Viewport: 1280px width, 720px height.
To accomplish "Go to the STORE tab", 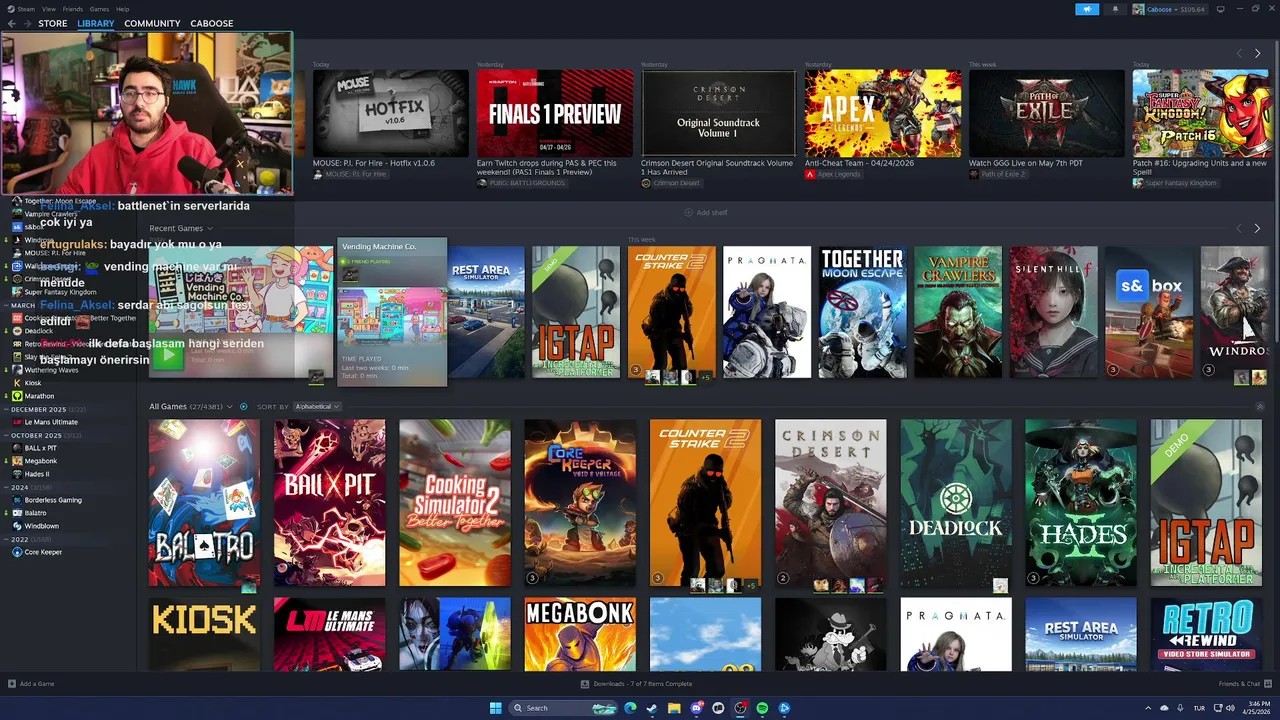I will [x=53, y=23].
